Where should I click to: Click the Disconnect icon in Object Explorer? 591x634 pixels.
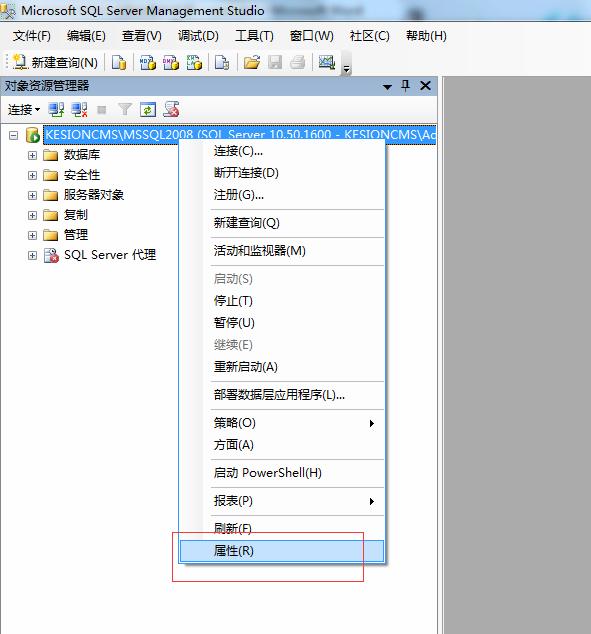coord(79,110)
